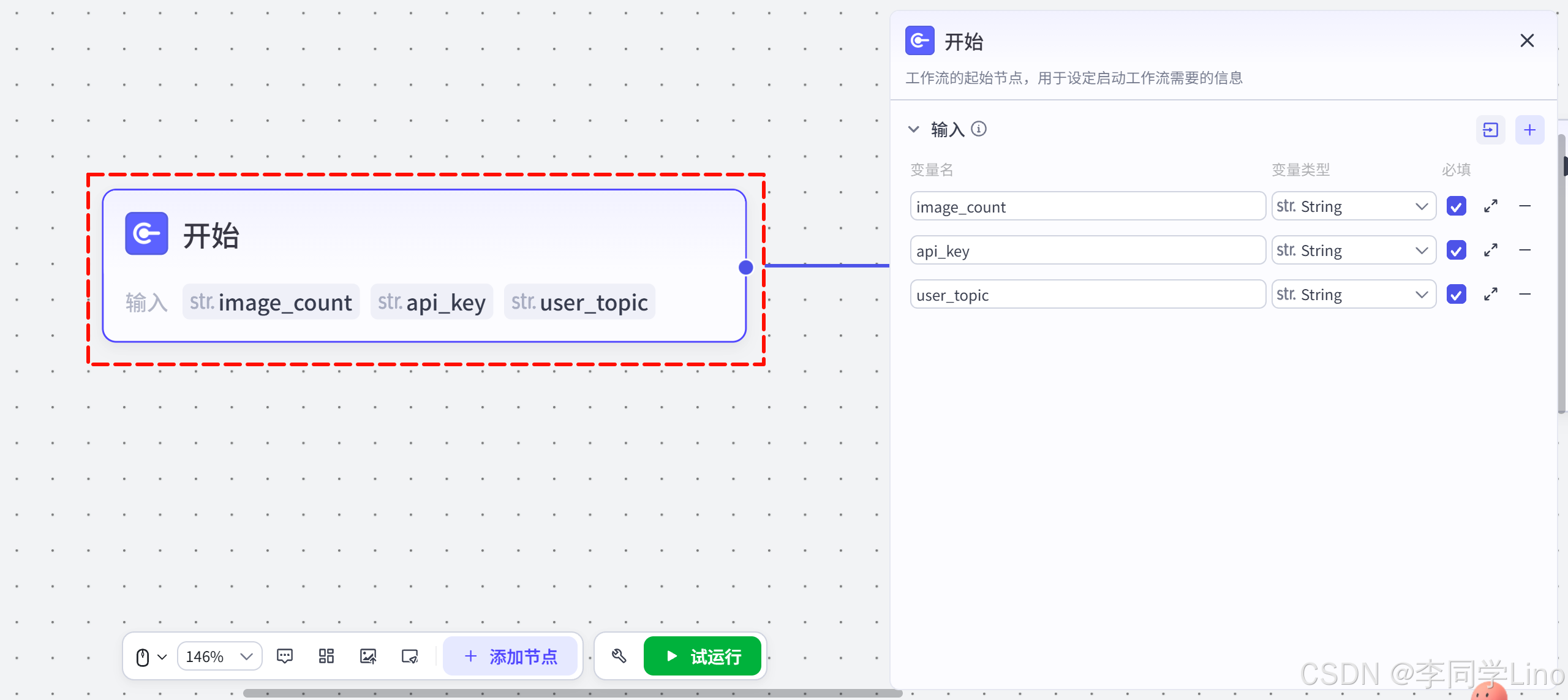Screen dimensions: 1568x700
Task: Open the image_count variable type dropdown
Action: (x=1353, y=206)
